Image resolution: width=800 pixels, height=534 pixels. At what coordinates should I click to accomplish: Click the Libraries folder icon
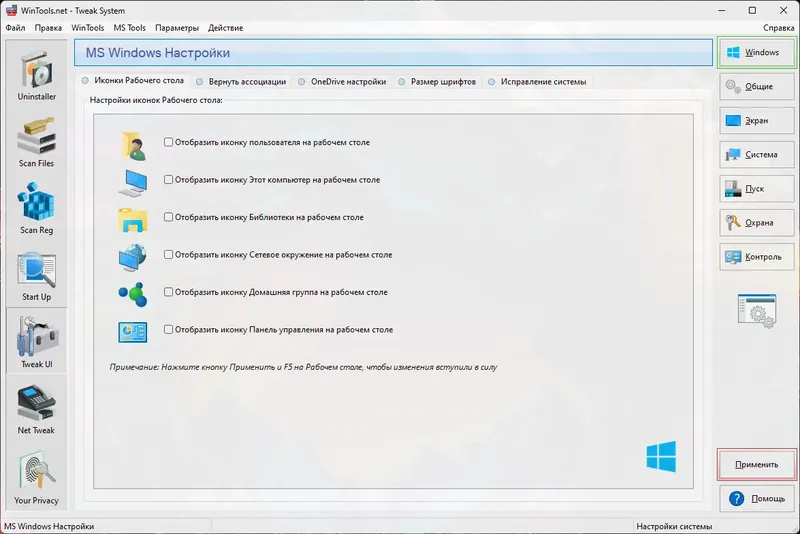133,220
